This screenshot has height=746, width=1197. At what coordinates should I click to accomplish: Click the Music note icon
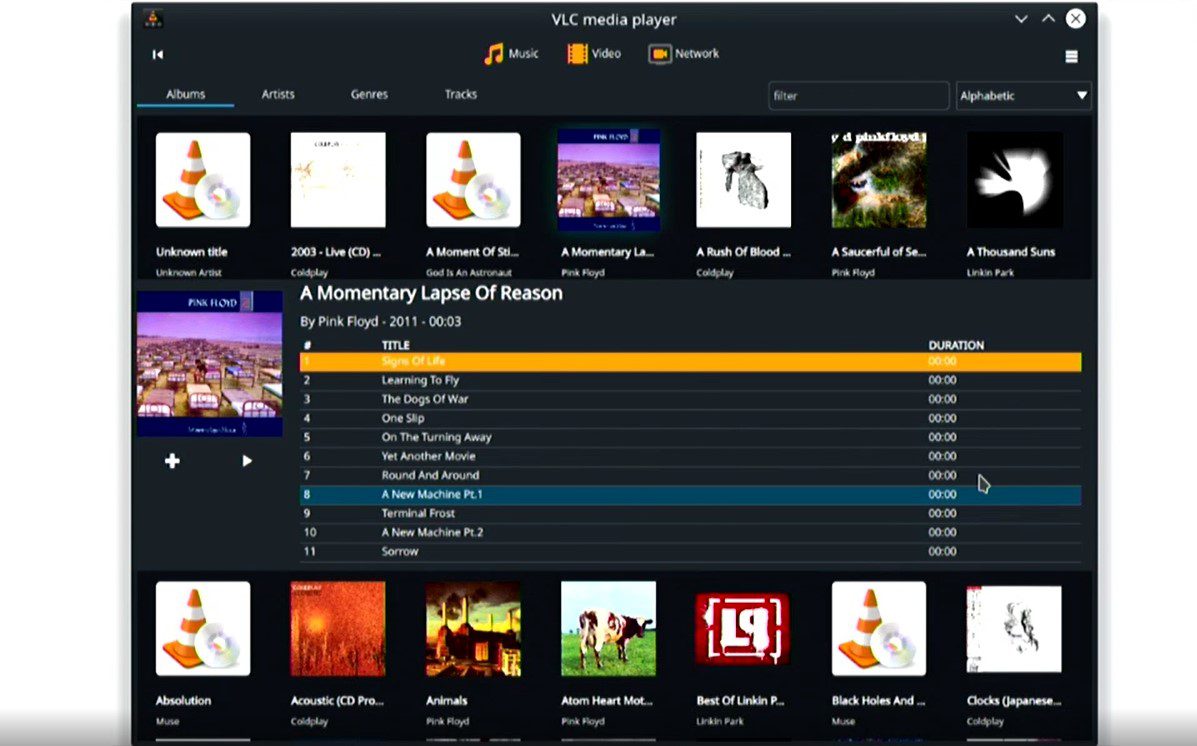493,54
